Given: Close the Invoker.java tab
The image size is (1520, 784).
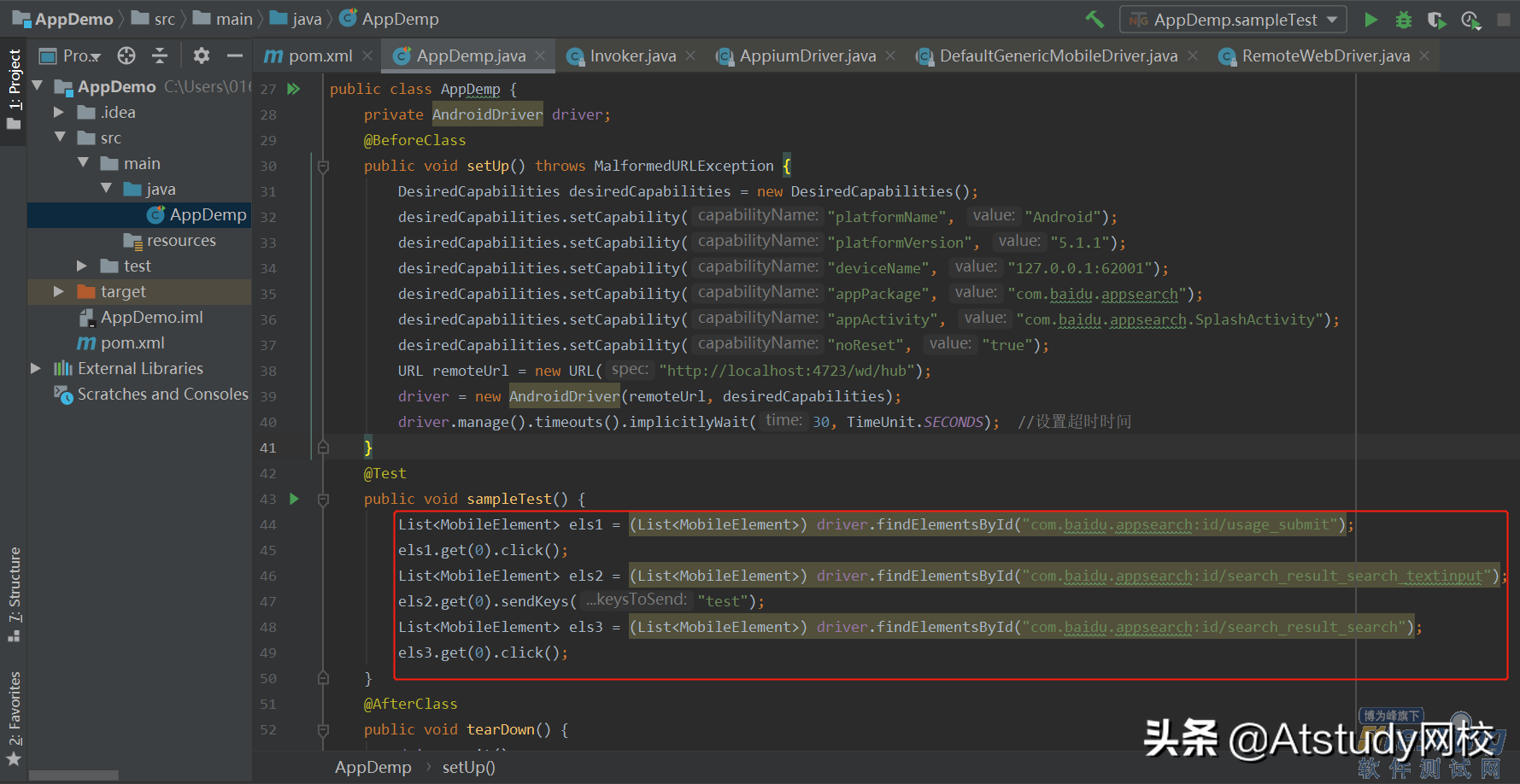Looking at the screenshot, I should point(690,56).
